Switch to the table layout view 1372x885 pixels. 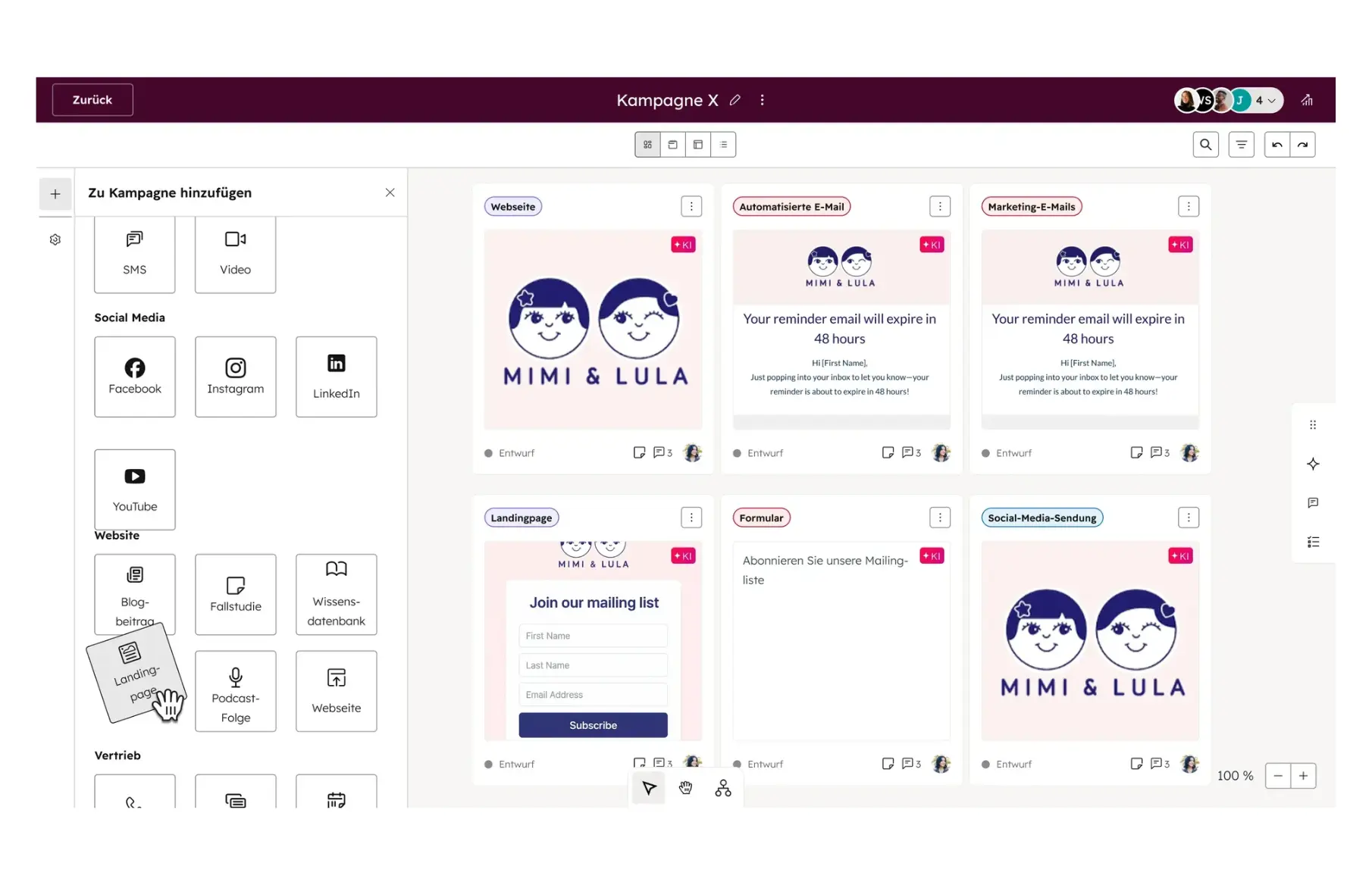pos(698,145)
